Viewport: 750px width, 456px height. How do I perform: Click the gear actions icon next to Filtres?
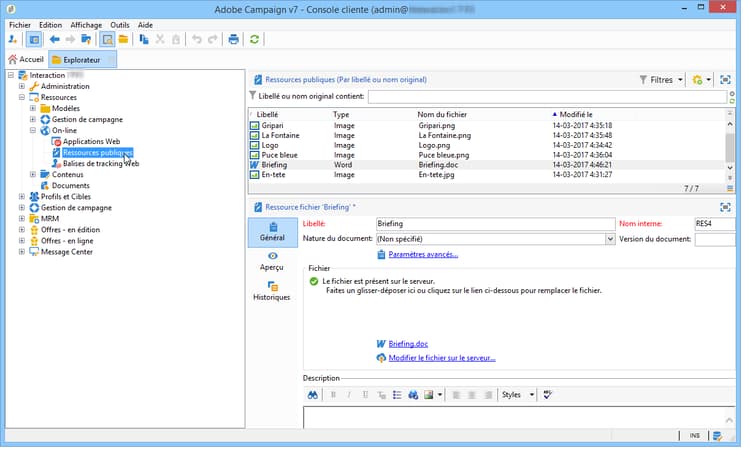coord(697,80)
